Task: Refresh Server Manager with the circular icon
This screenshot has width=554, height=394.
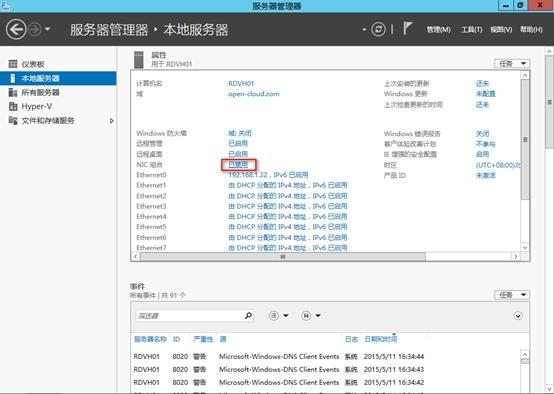Action: click(378, 29)
